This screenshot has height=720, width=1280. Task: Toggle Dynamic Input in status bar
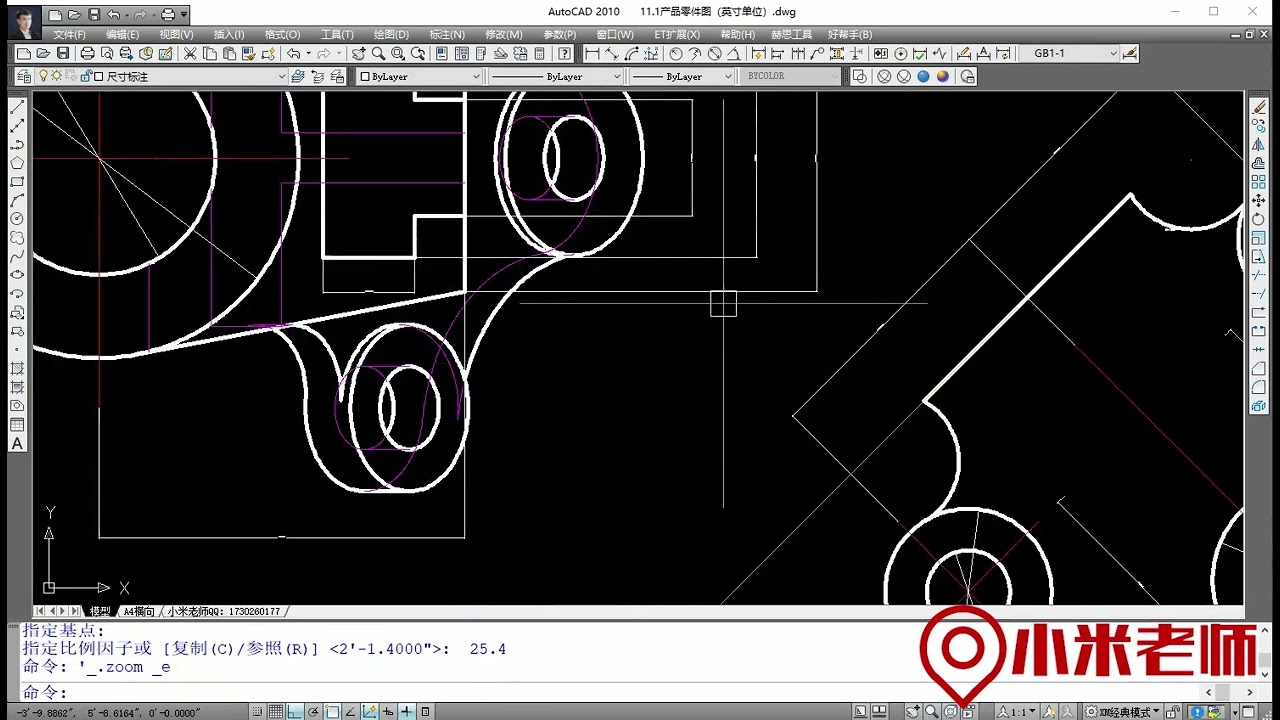pos(388,712)
